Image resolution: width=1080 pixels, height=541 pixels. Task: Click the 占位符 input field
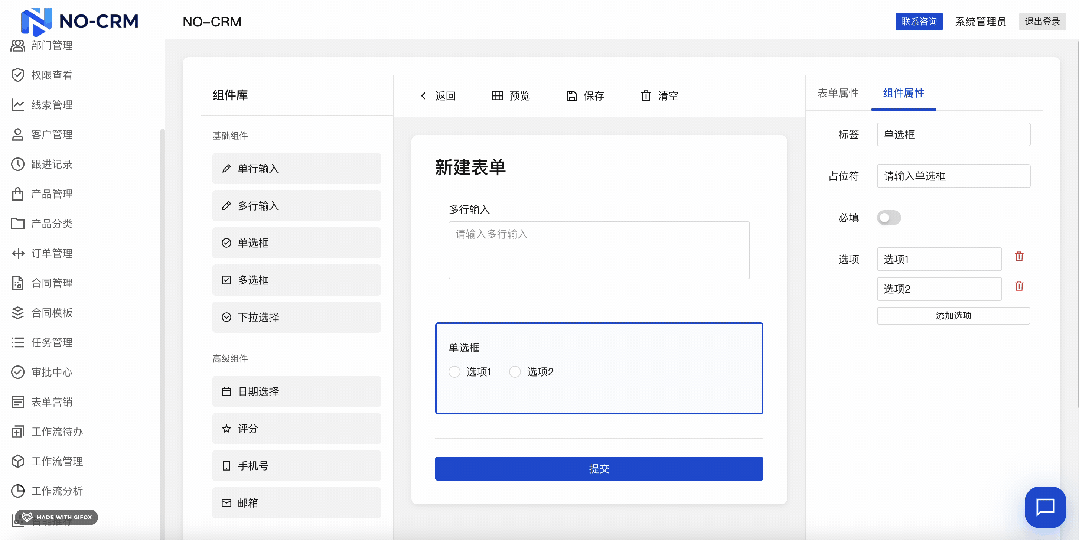coord(953,176)
